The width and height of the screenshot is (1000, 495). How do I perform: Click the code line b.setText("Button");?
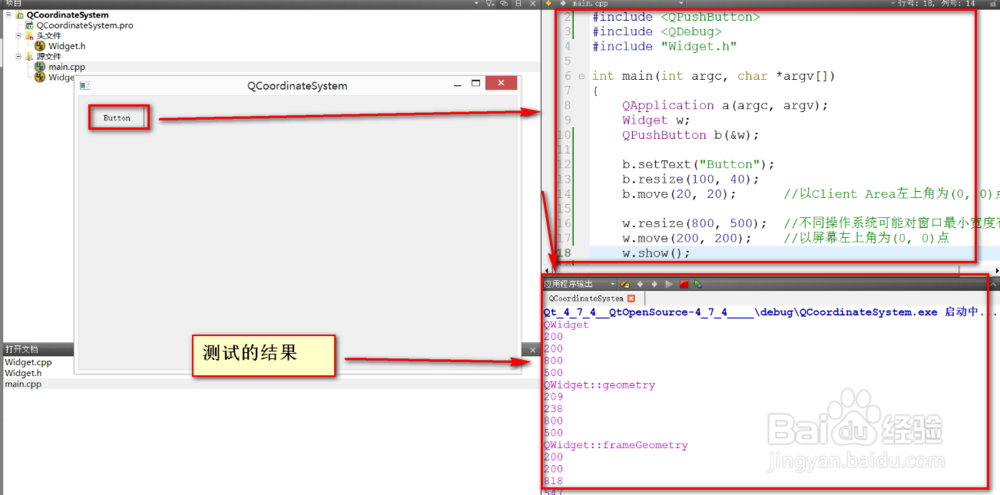click(698, 164)
